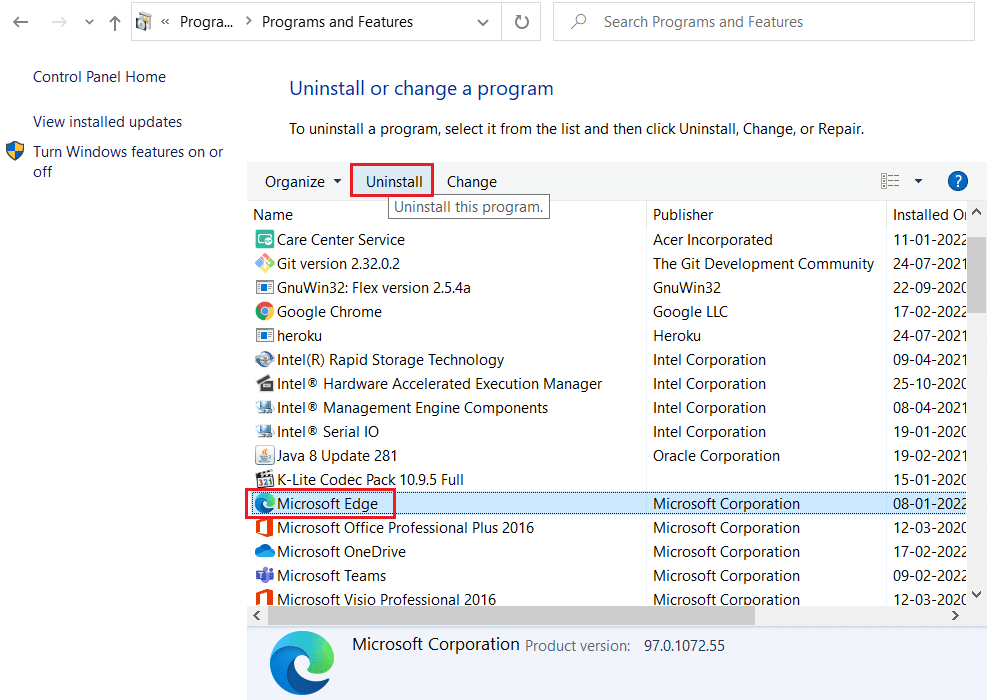The image size is (987, 700).
Task: Click the vertical scrollbar thumb
Action: (x=976, y=274)
